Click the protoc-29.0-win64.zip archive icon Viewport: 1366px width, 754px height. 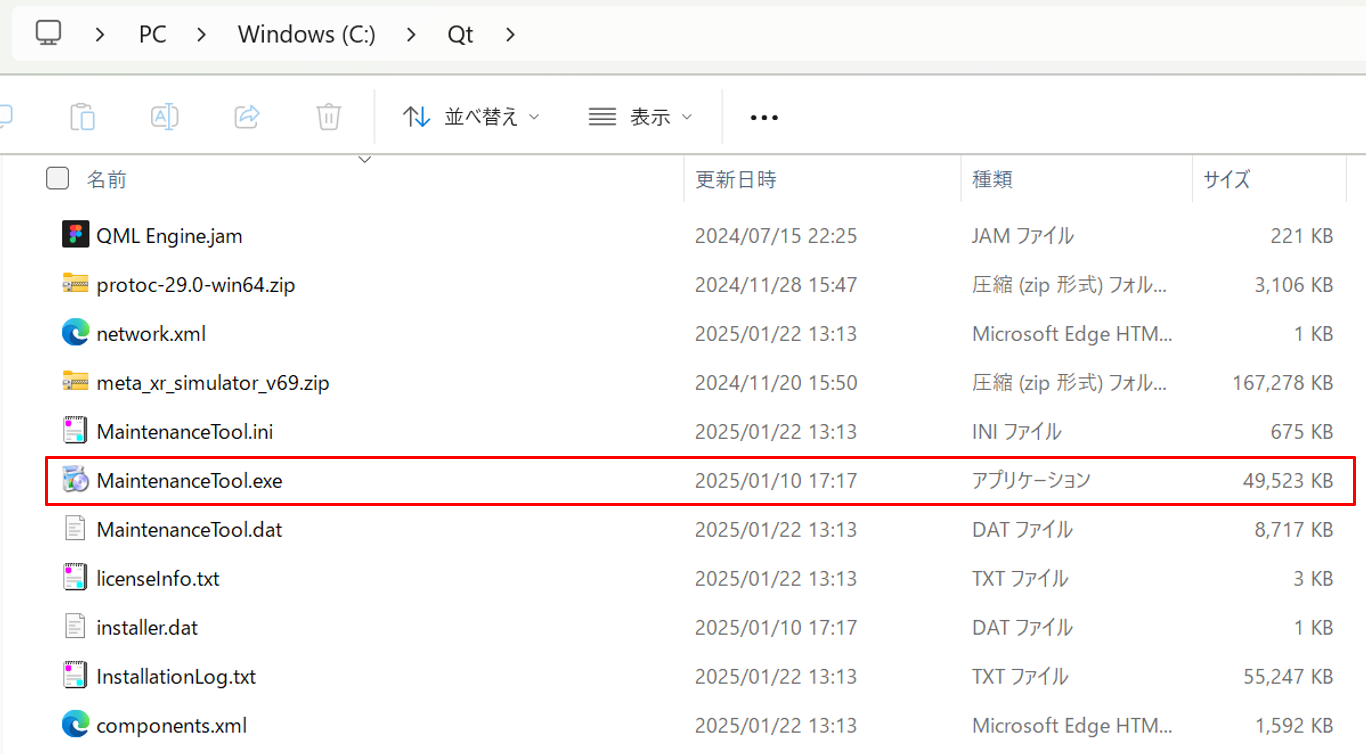pyautogui.click(x=76, y=284)
